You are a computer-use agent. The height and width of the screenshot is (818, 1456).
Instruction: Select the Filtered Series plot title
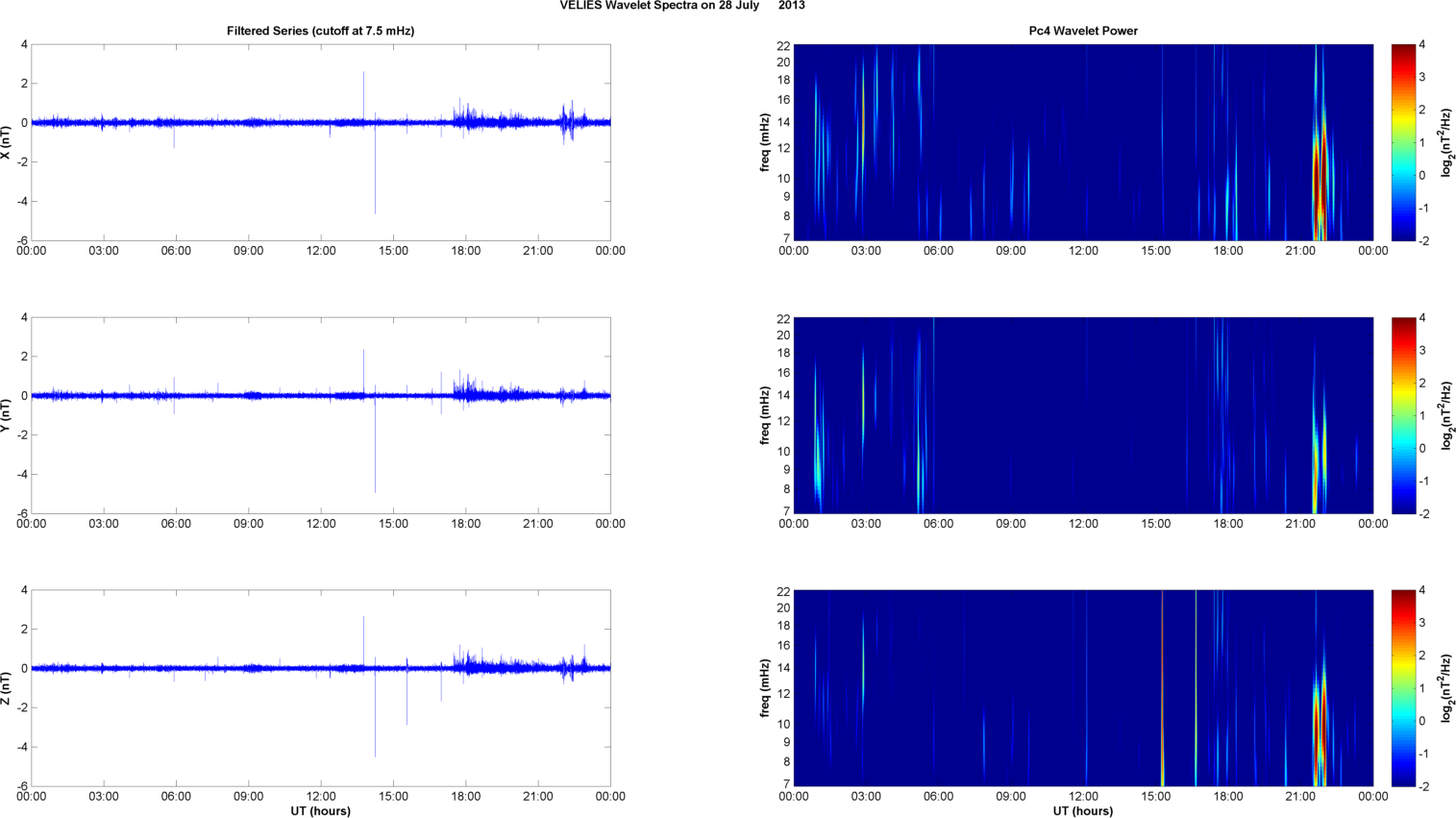pyautogui.click(x=320, y=31)
